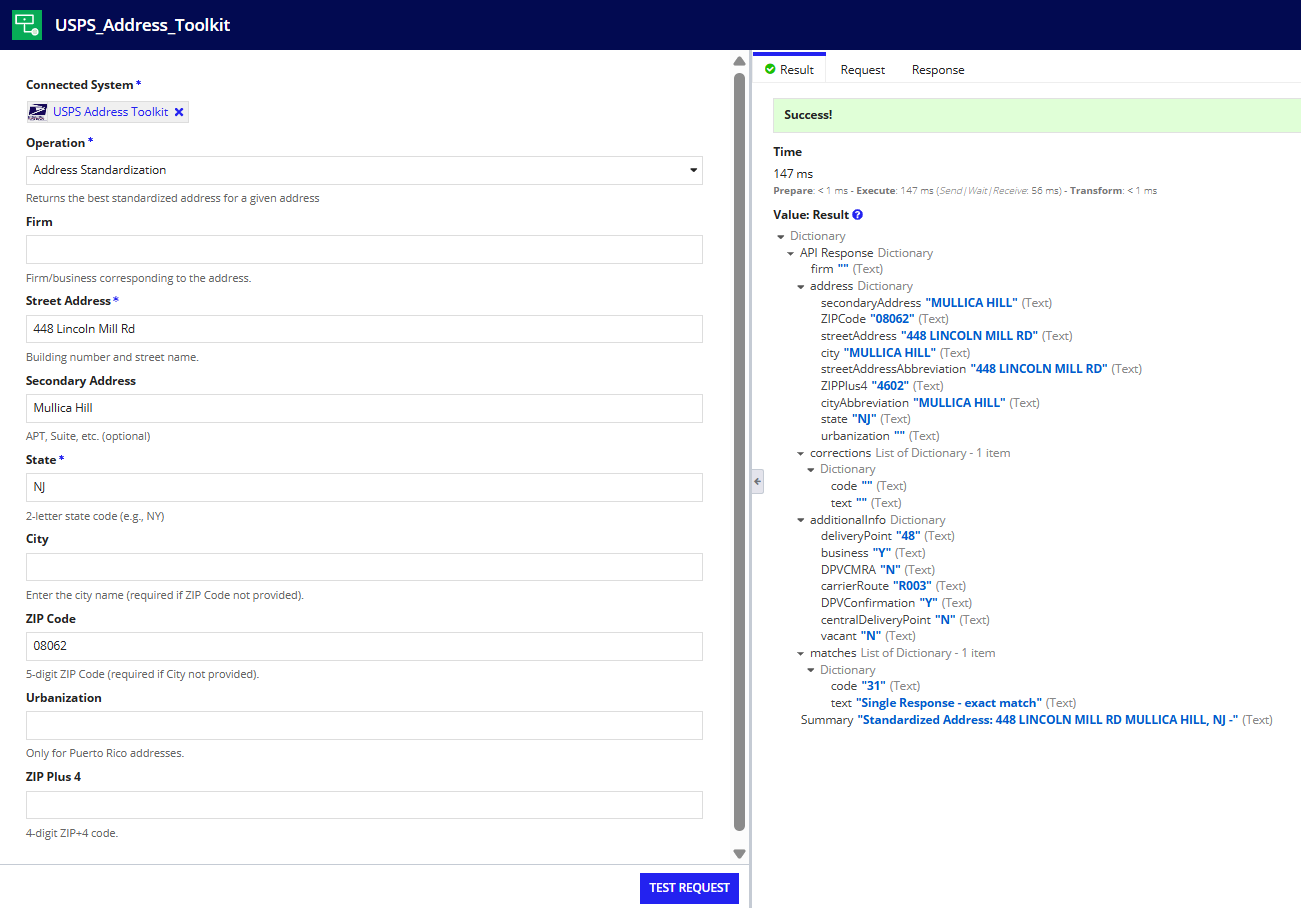Click the ZIP Code field

click(364, 646)
